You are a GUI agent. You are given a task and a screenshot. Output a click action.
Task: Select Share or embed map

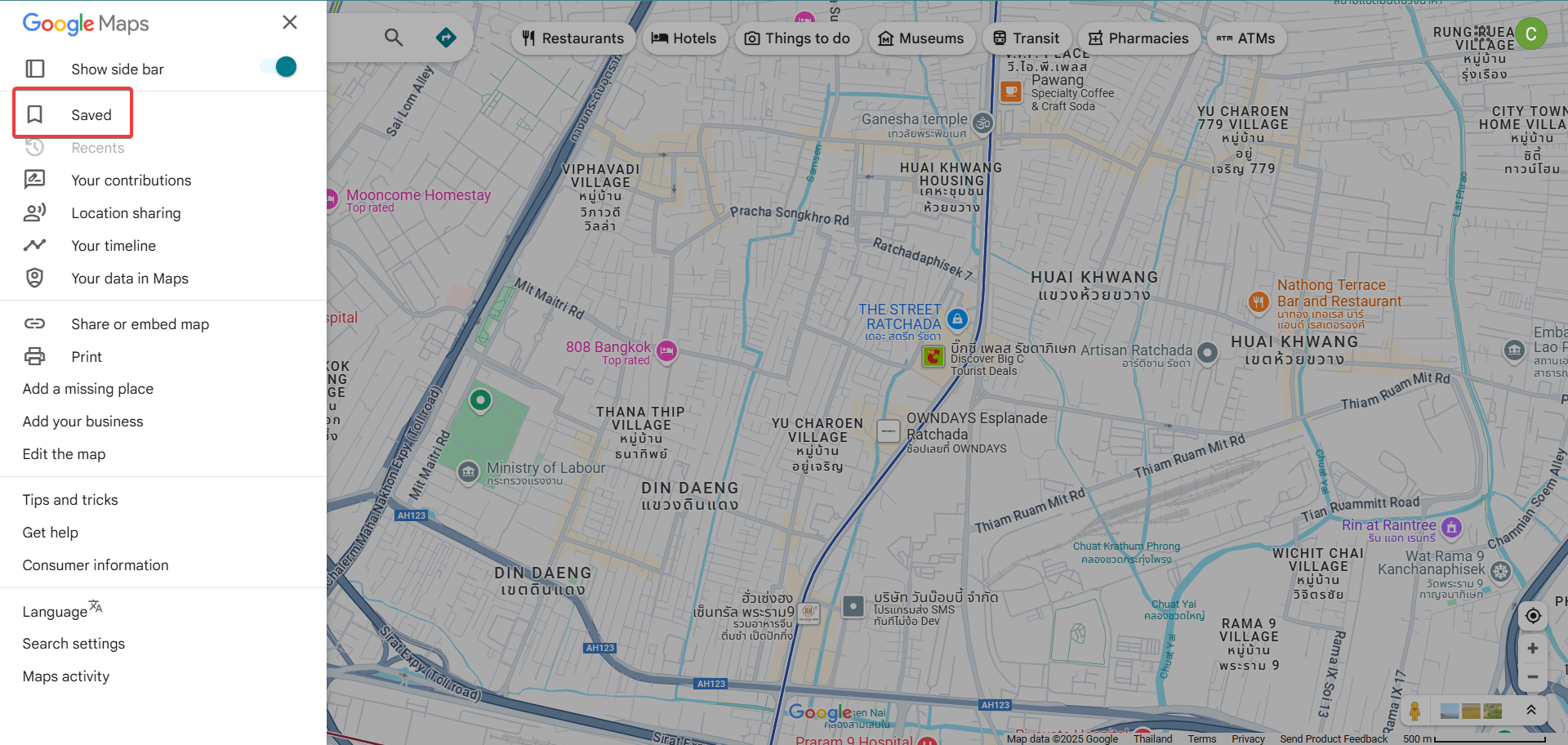[x=140, y=324]
